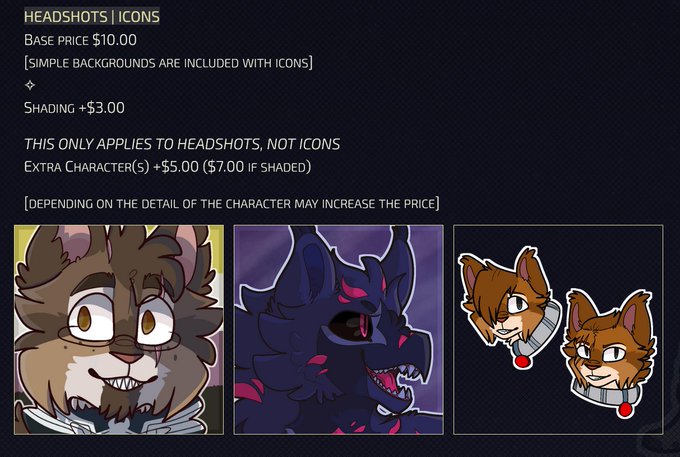Click the italic headshots-only notice
Screen dimensions: 680x457
tap(182, 144)
